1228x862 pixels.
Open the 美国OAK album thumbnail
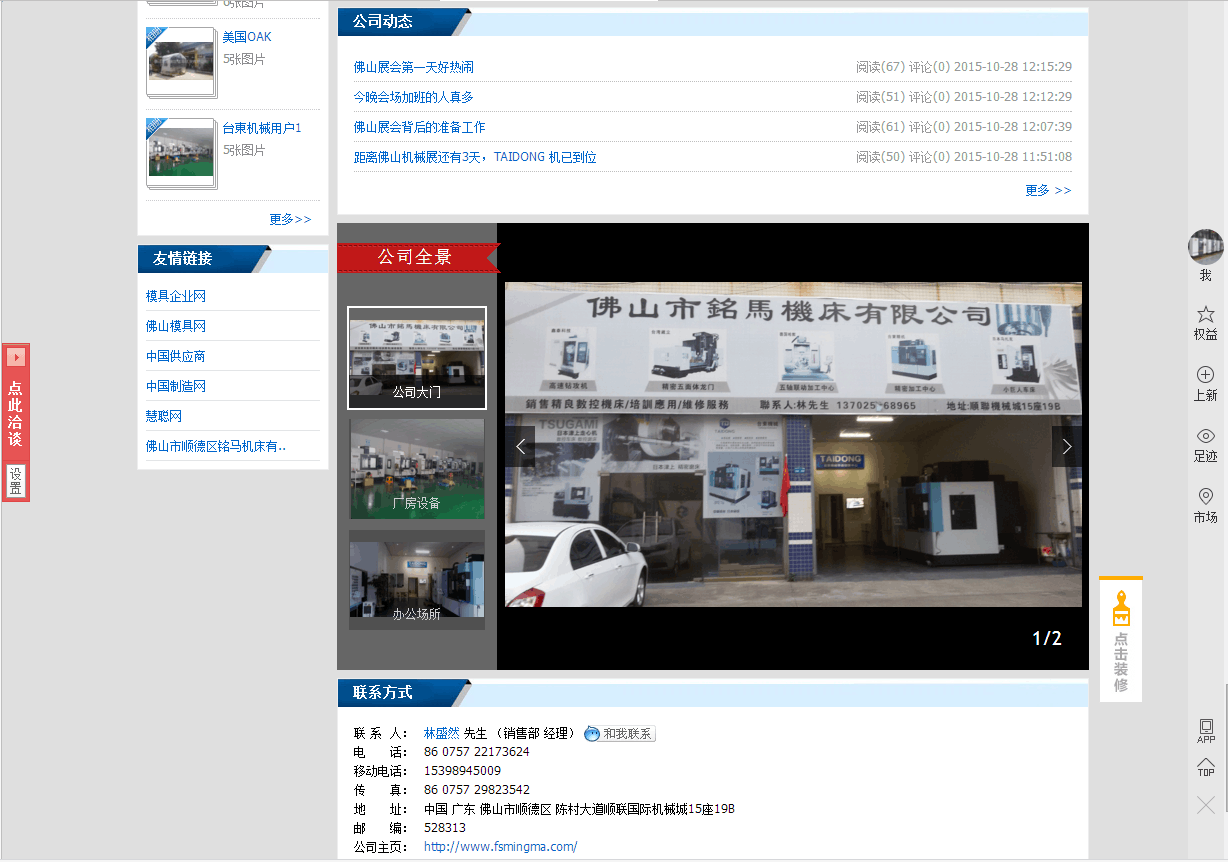click(181, 62)
